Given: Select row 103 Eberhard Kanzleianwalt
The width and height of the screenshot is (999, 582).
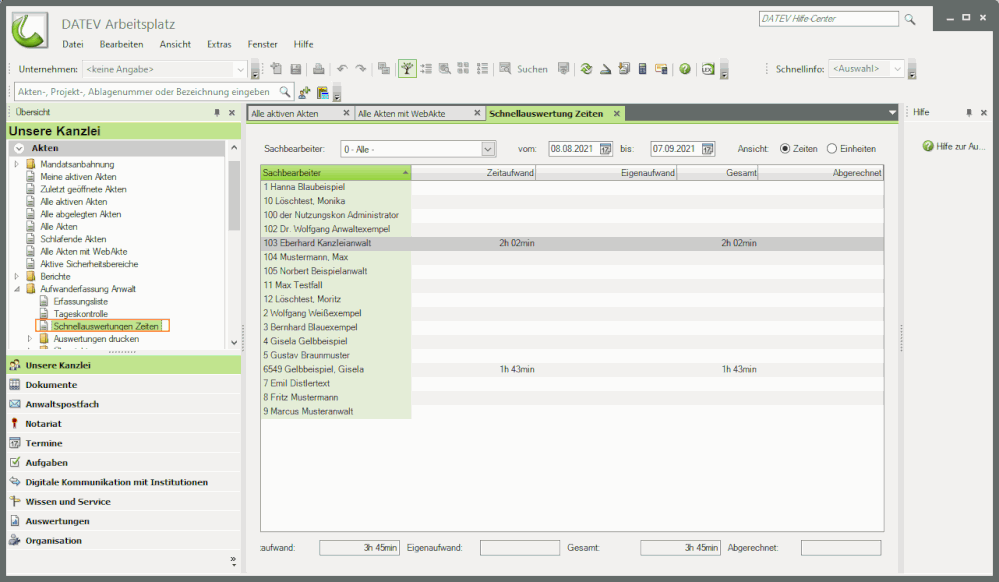Looking at the screenshot, I should (572, 243).
